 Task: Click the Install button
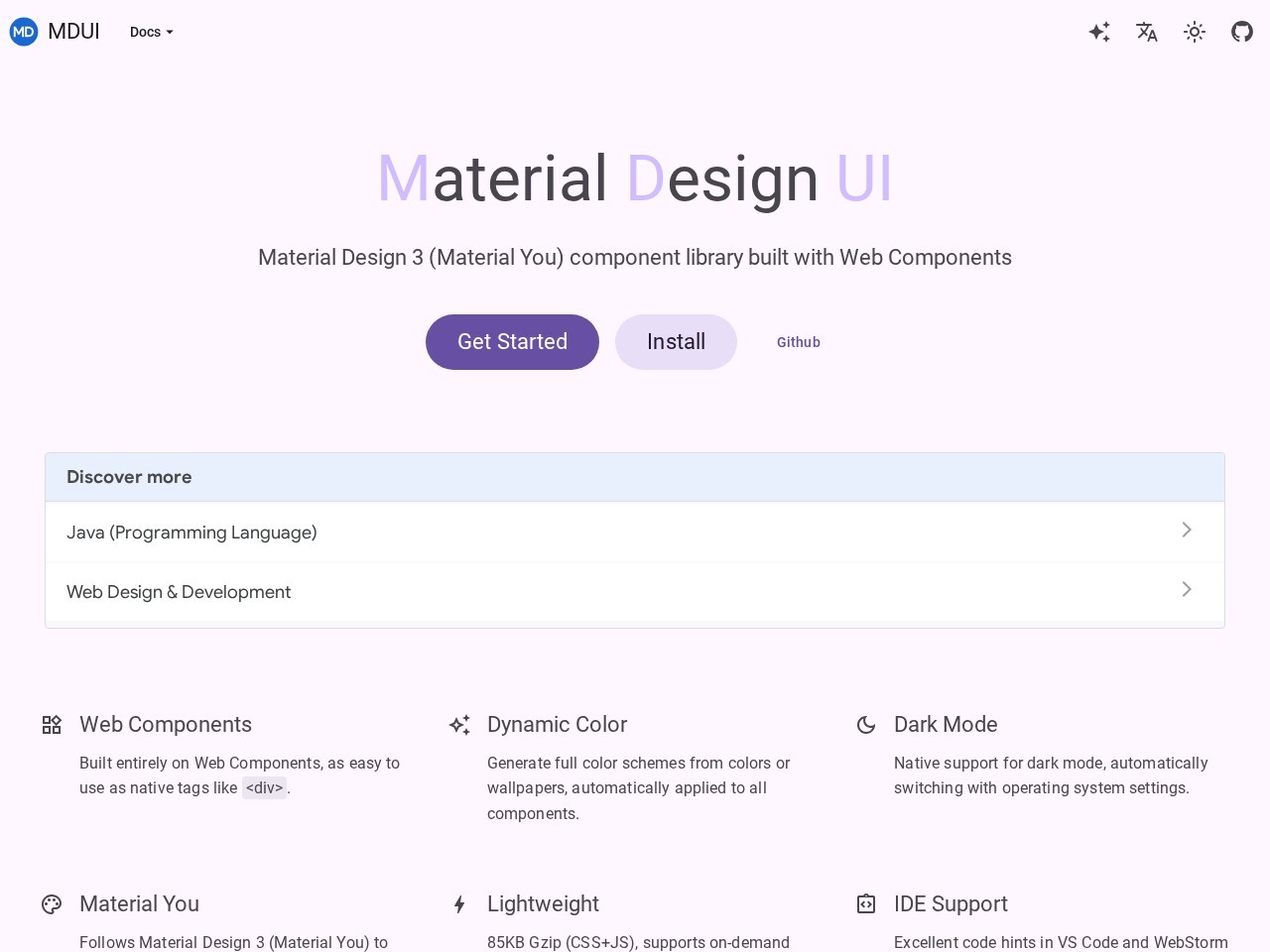tap(676, 342)
